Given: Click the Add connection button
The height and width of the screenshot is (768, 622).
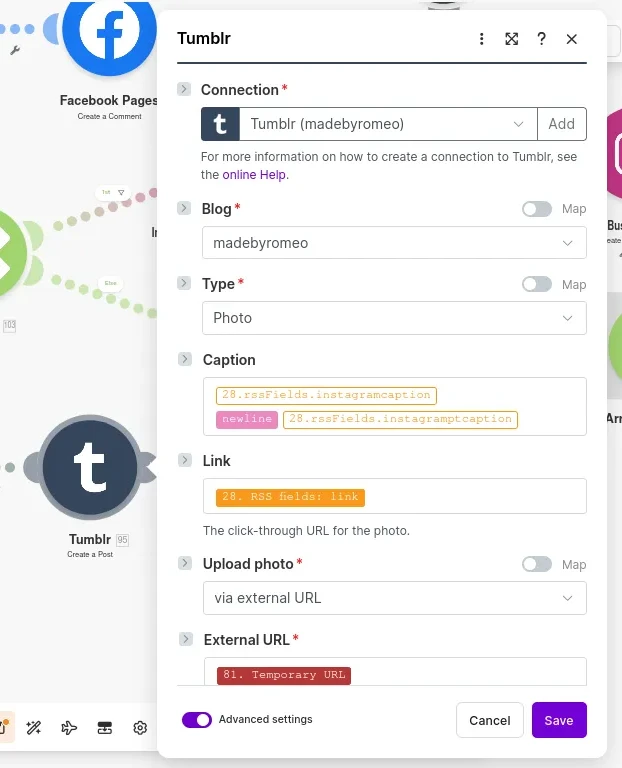Looking at the screenshot, I should 562,124.
